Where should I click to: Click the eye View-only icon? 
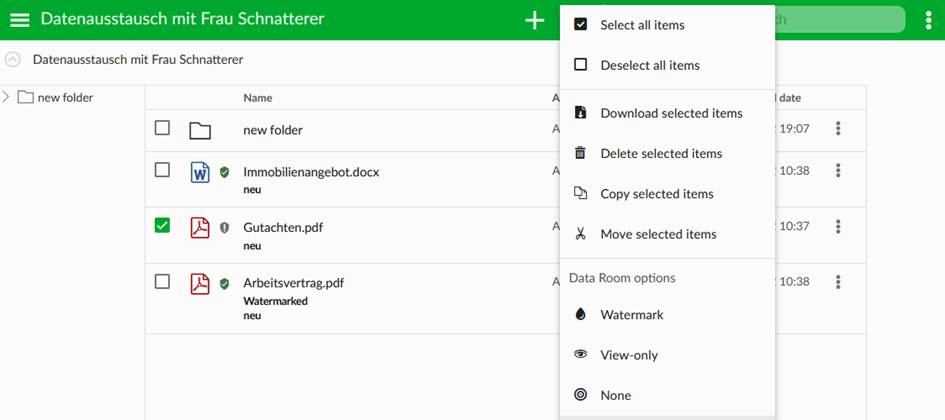(x=580, y=354)
